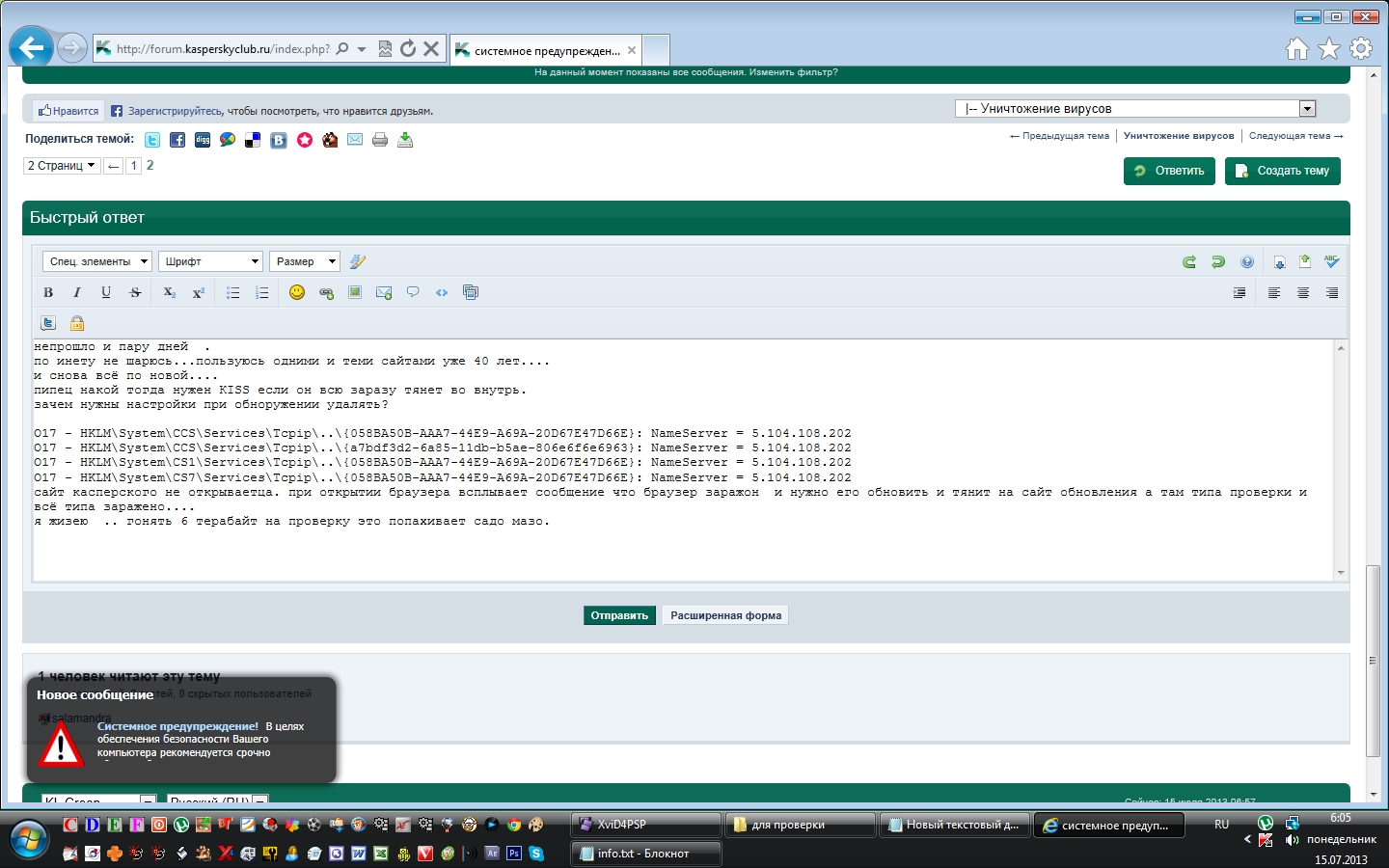Insert a quote with the speech bubble icon
This screenshot has height=868, width=1389.
[413, 292]
